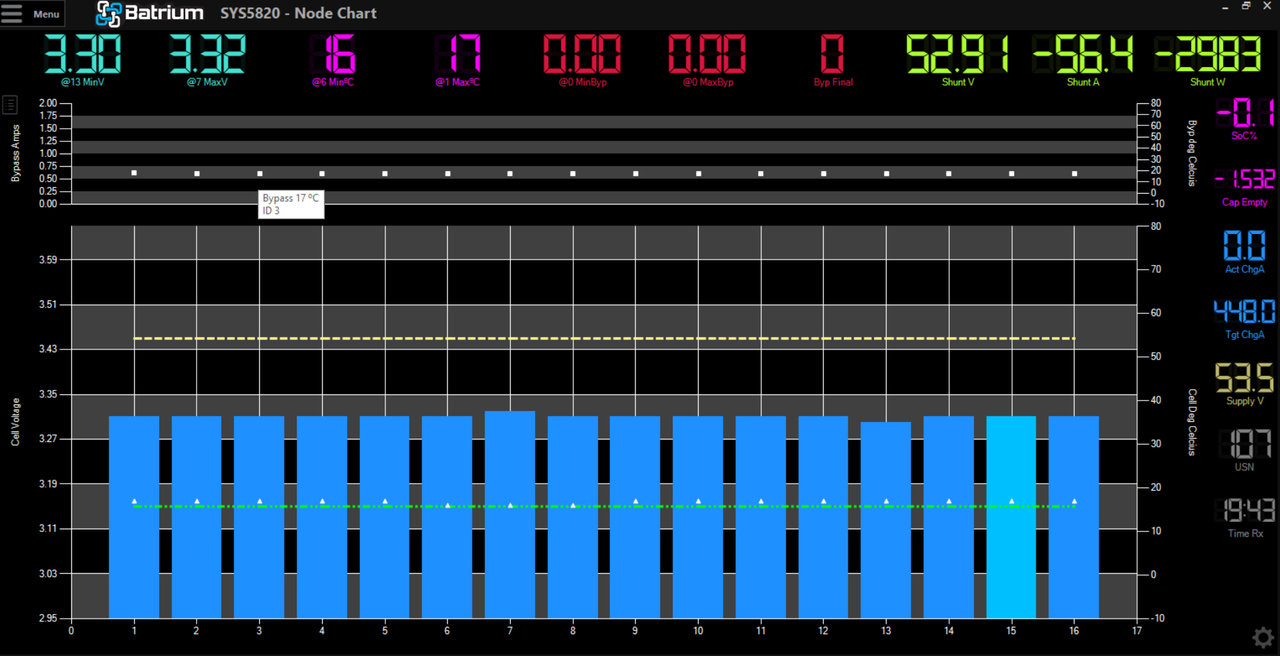Select cell 8 voltage bar
The height and width of the screenshot is (656, 1280).
[x=573, y=517]
